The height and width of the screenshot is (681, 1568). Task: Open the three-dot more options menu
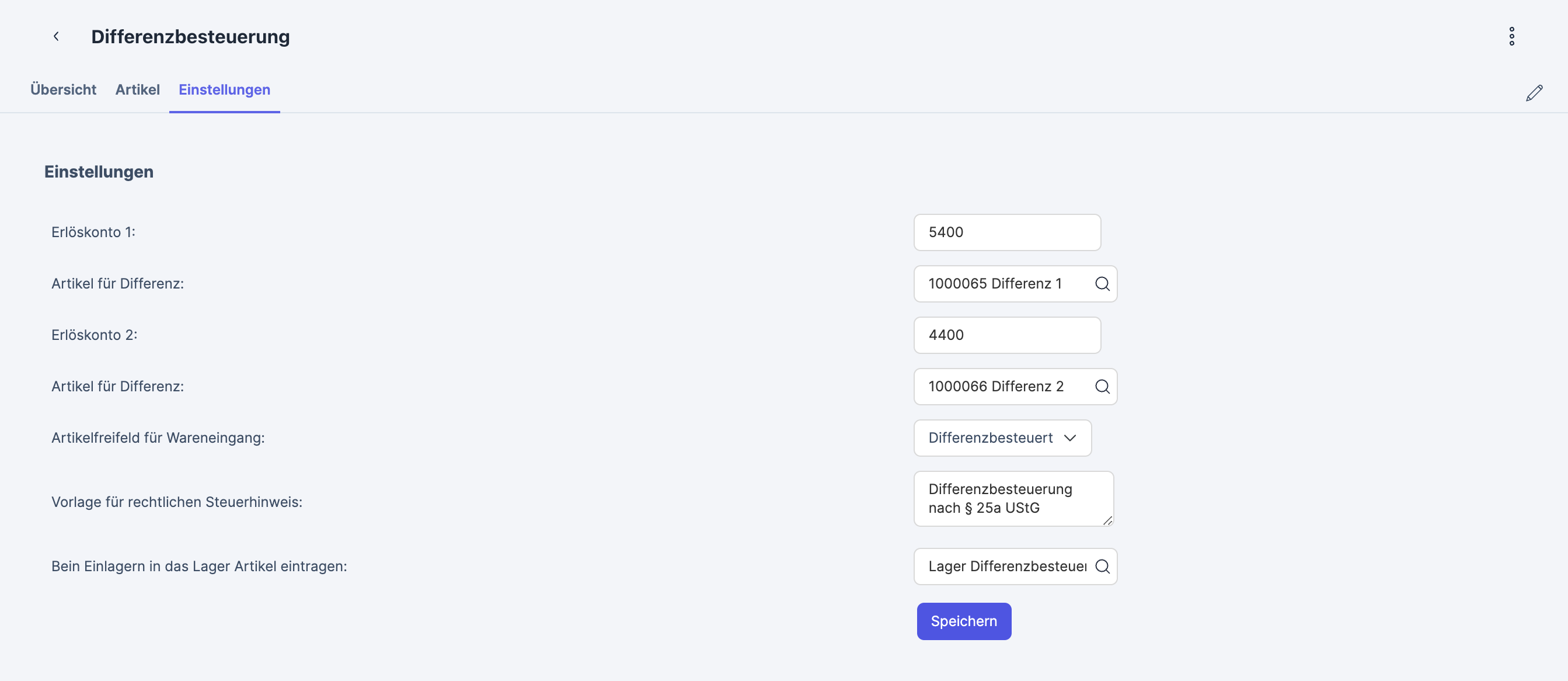[x=1511, y=37]
